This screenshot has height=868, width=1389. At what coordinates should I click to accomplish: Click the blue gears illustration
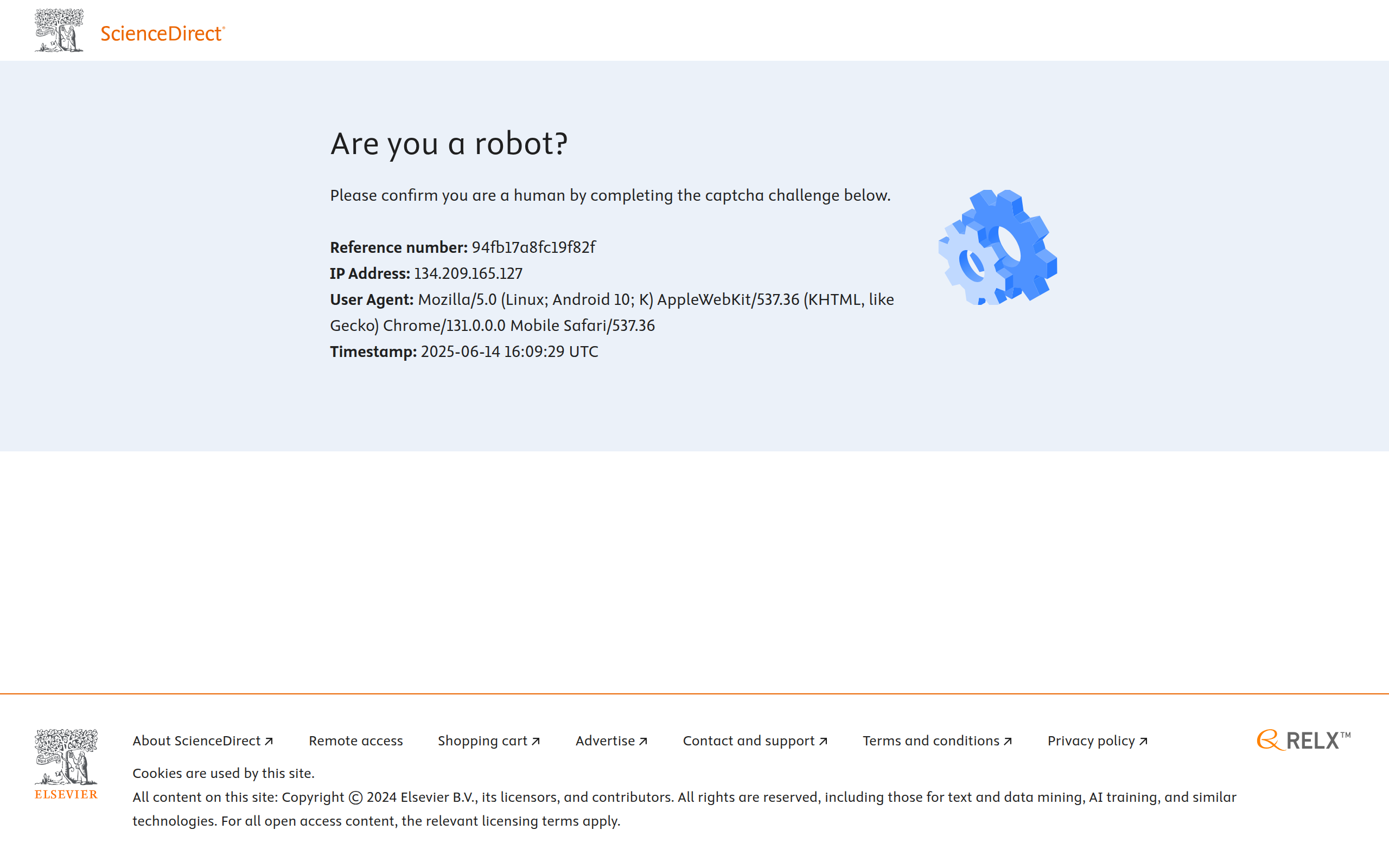[x=998, y=247]
